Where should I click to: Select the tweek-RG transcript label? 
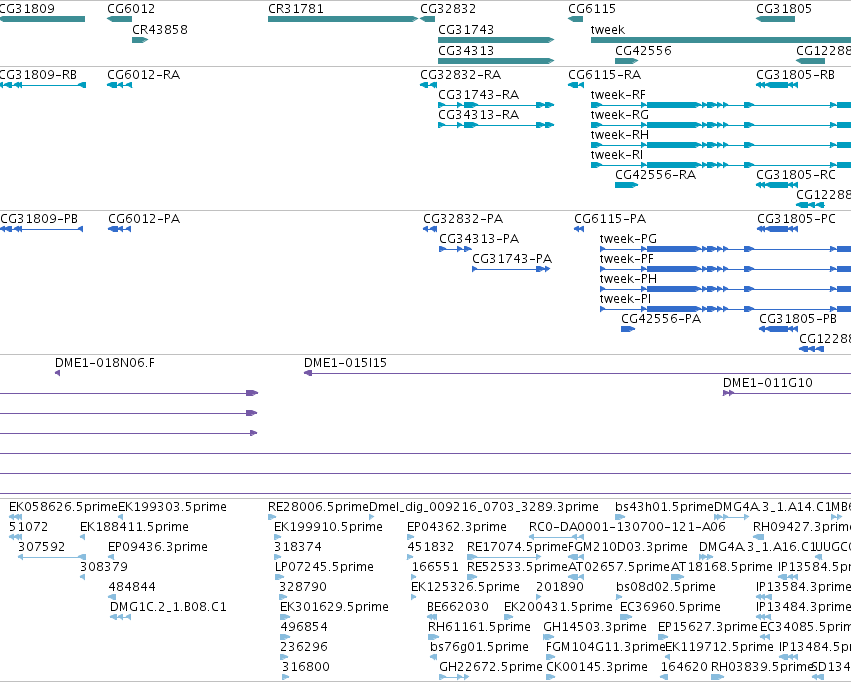(x=619, y=115)
